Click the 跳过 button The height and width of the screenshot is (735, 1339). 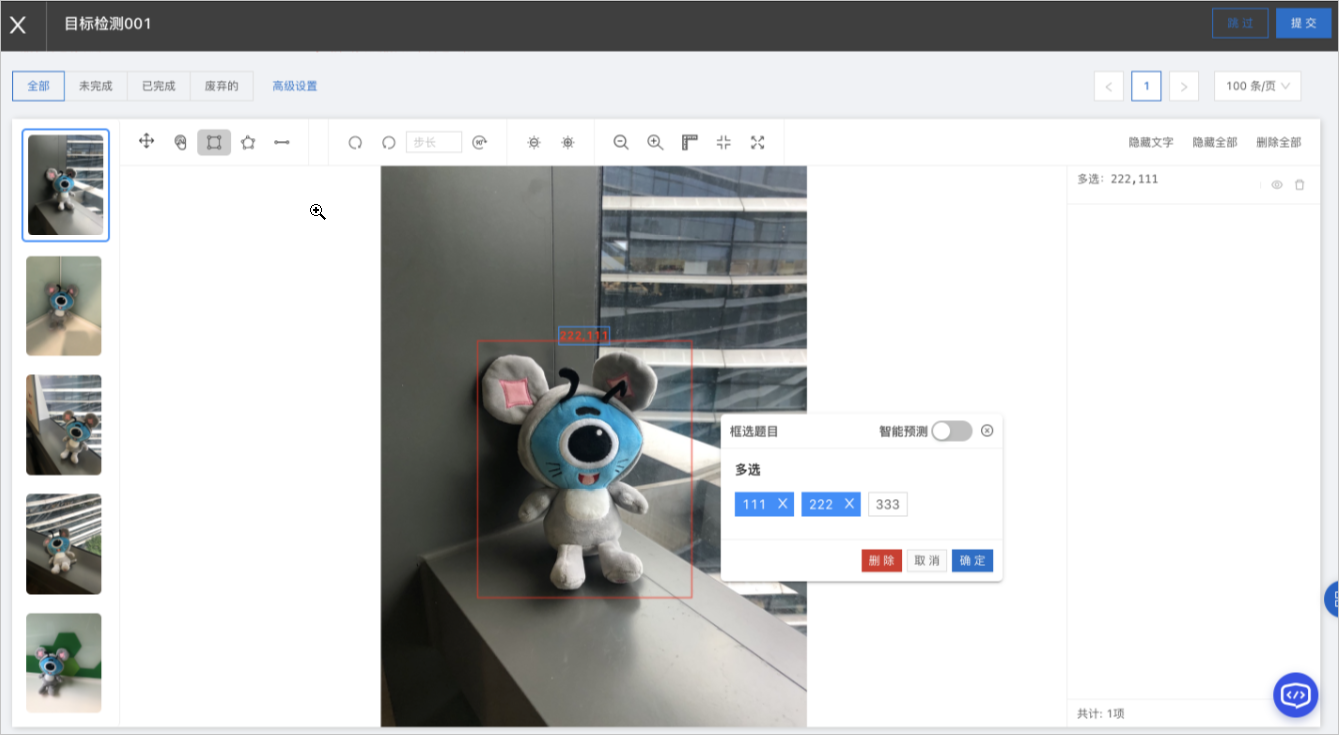pos(1240,23)
